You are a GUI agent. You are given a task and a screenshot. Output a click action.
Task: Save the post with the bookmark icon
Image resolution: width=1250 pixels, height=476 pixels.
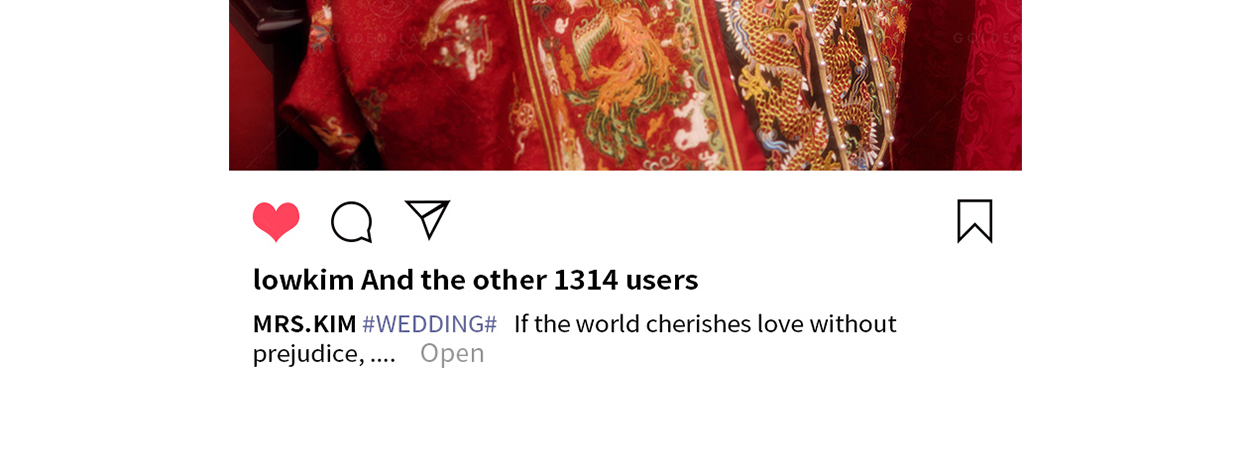[x=975, y=221]
